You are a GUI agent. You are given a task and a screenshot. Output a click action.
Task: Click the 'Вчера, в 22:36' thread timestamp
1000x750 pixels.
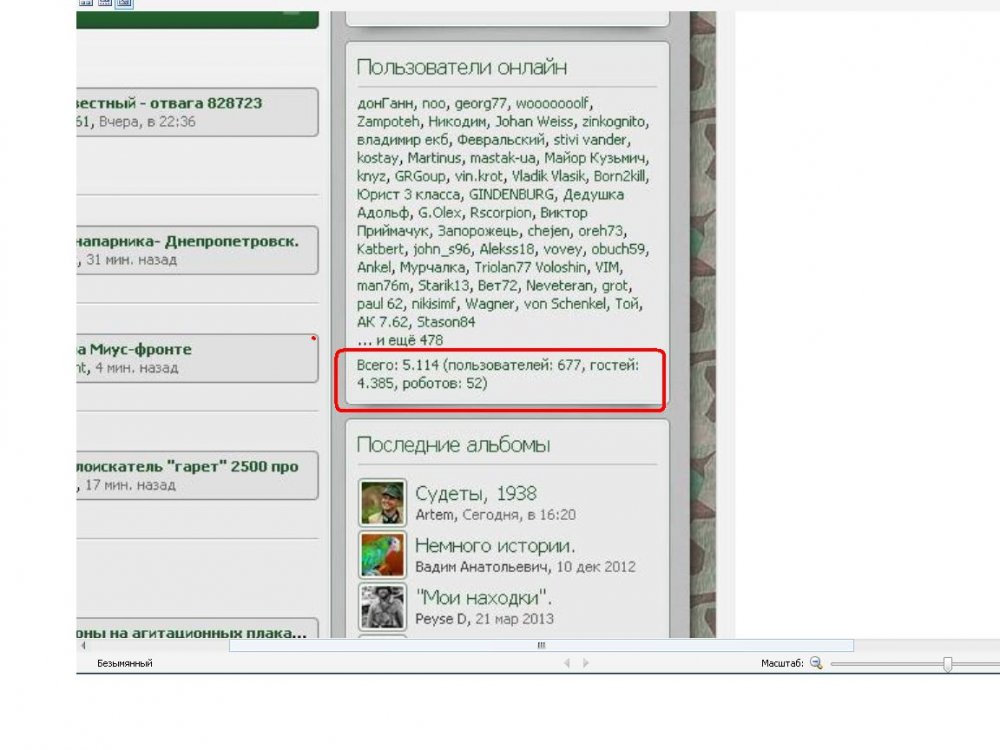click(147, 122)
